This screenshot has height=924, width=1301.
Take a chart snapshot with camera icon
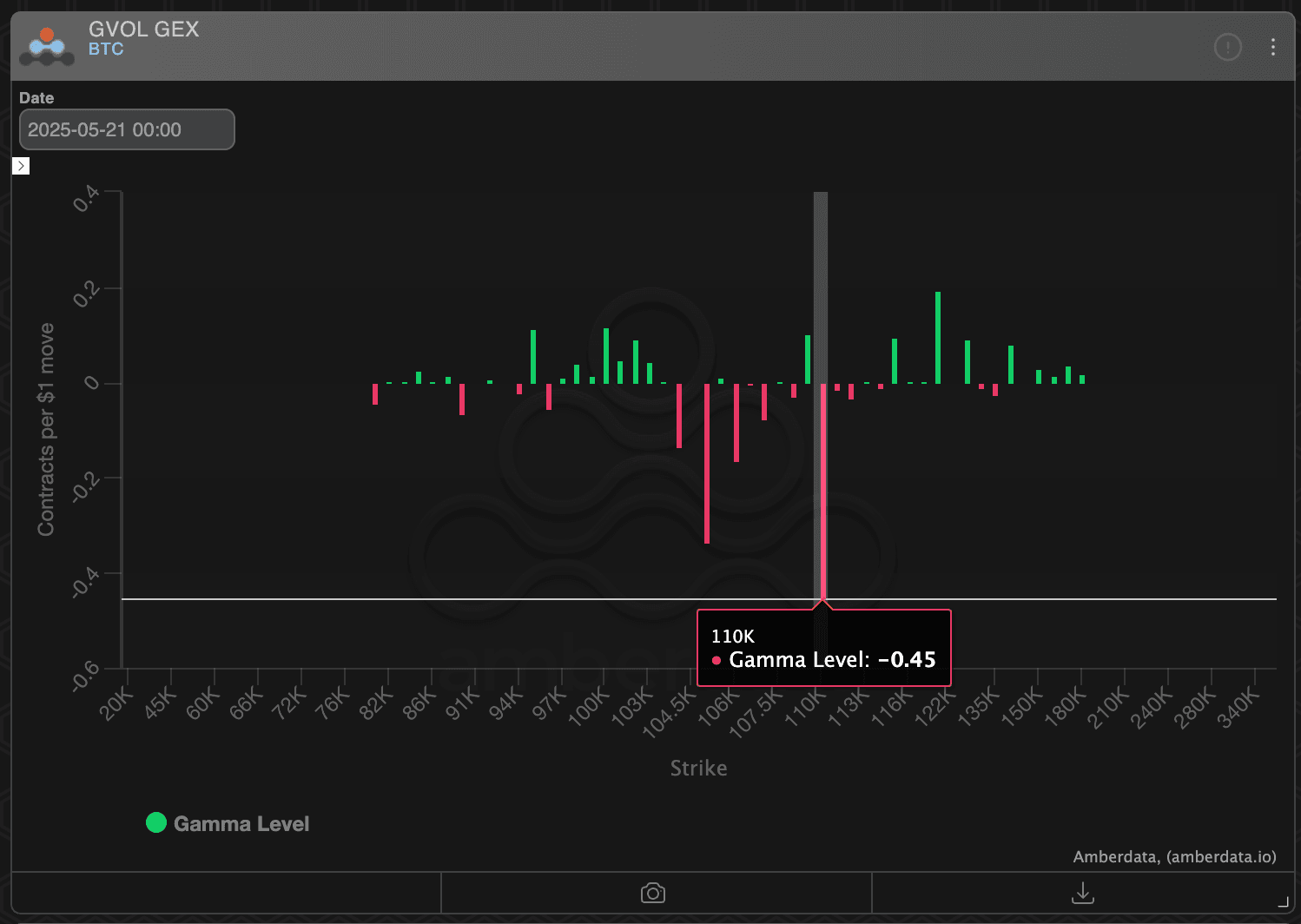[652, 893]
